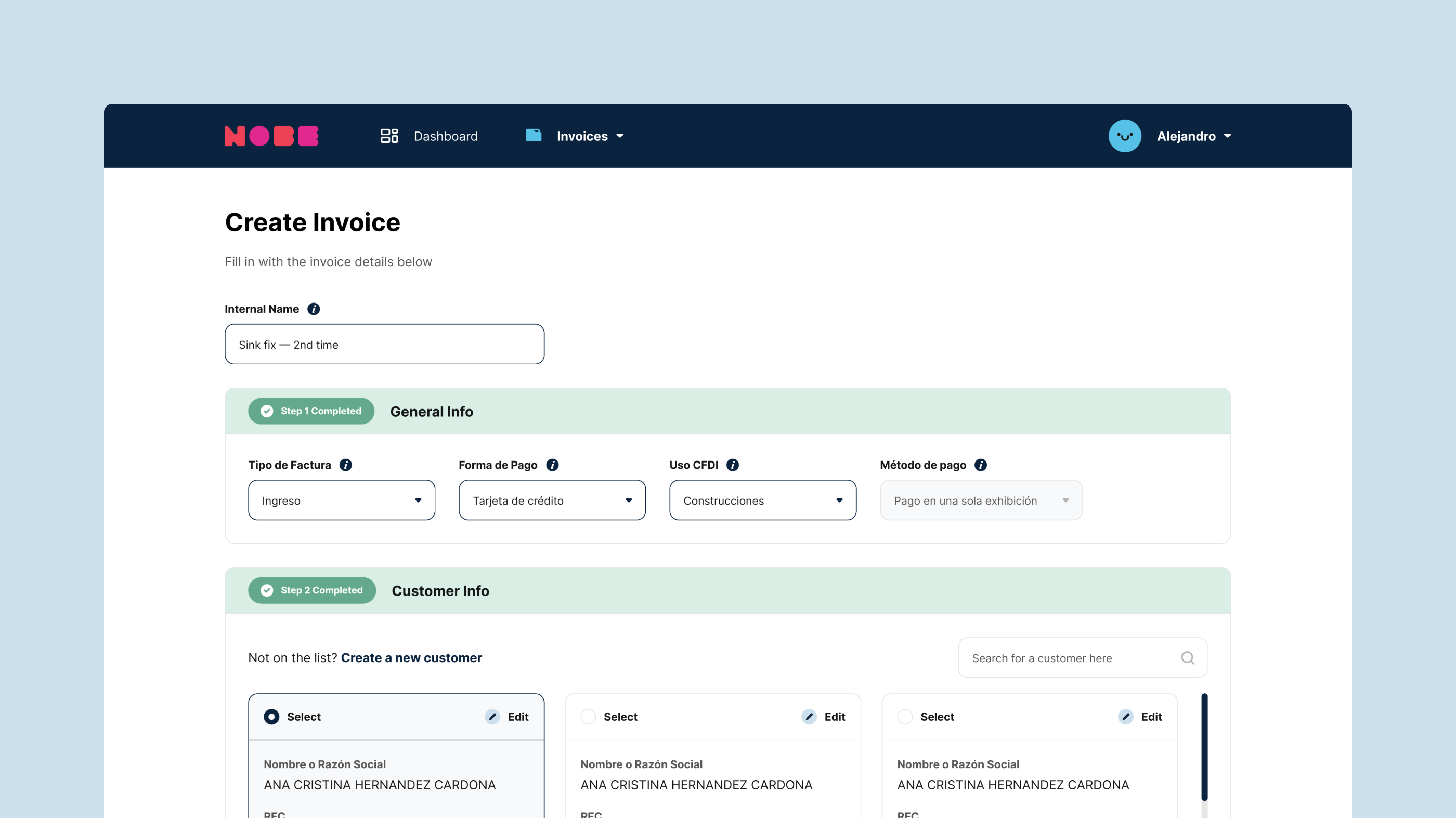
Task: Click the Step 2 Completed badge
Action: click(312, 590)
